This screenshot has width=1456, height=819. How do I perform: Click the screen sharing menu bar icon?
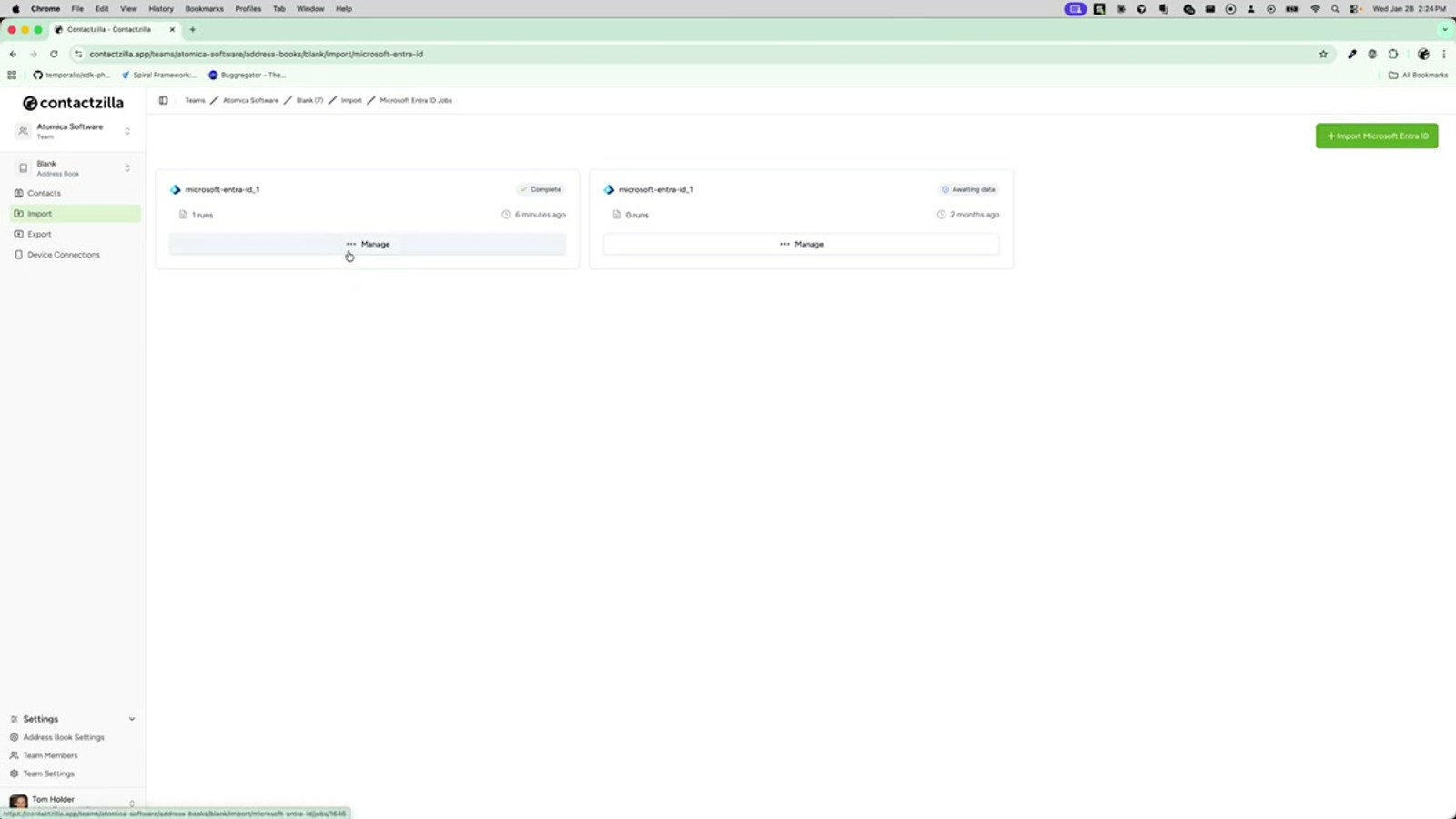[x=1075, y=9]
